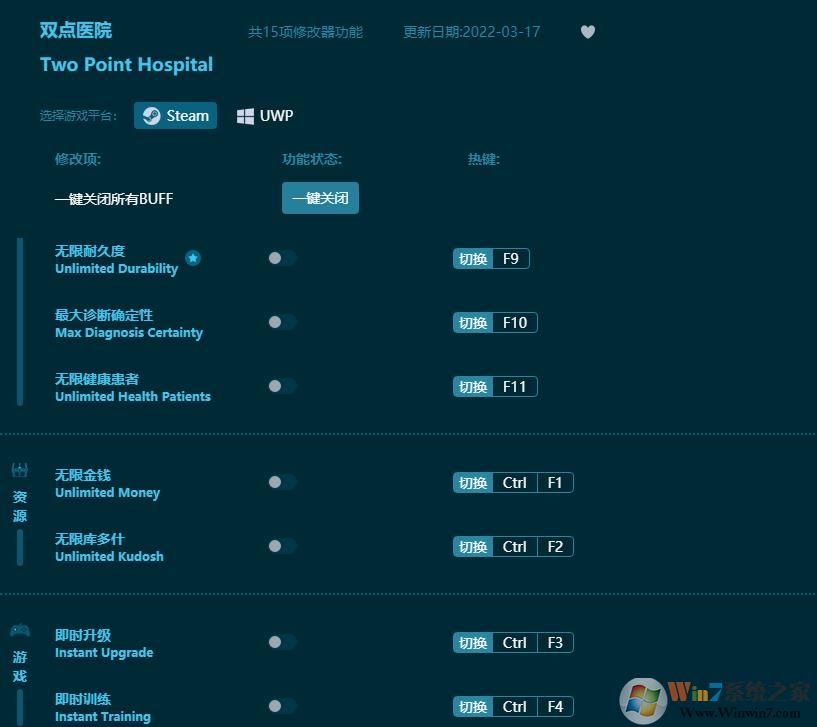817x727 pixels.
Task: Click the 共15项修改器功能 text
Action: click(305, 32)
